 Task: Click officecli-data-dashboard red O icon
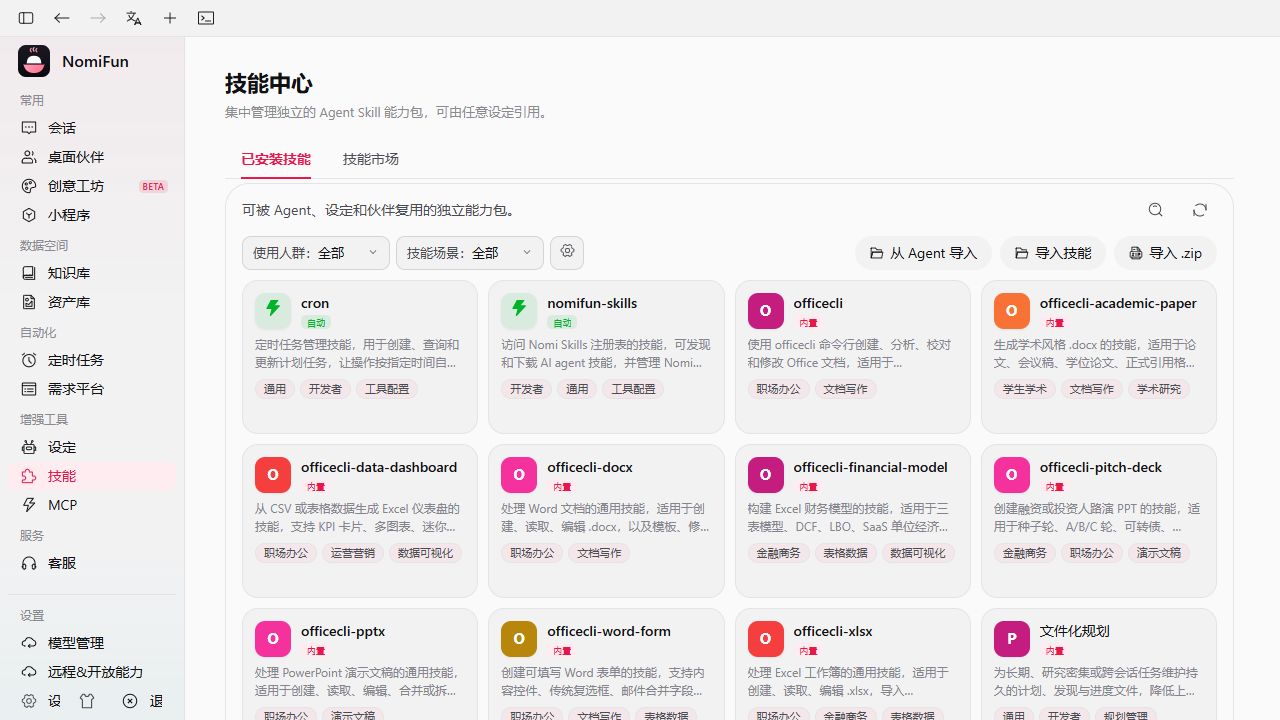[x=273, y=475]
